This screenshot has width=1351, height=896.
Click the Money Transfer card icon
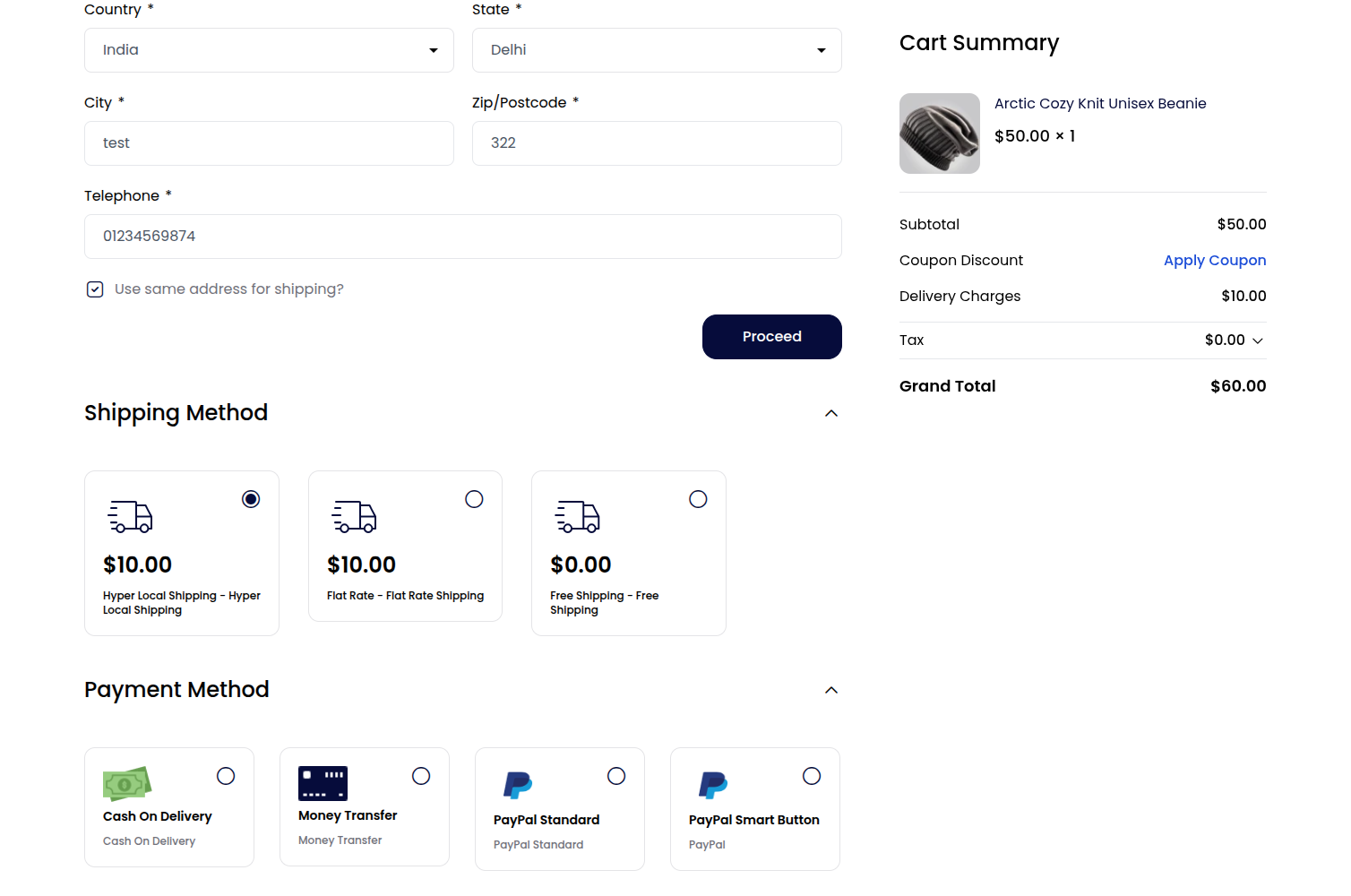(x=322, y=783)
